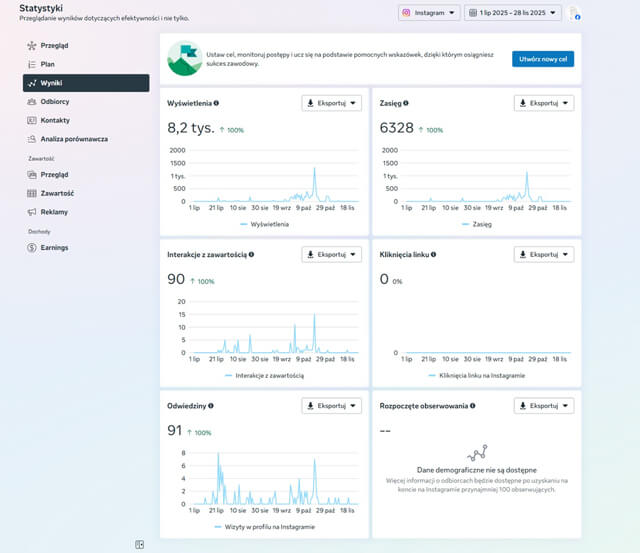Expand Eksportuj dropdown in Wyświetlenia card
Viewport: 640px width, 553px height.
[x=331, y=103]
